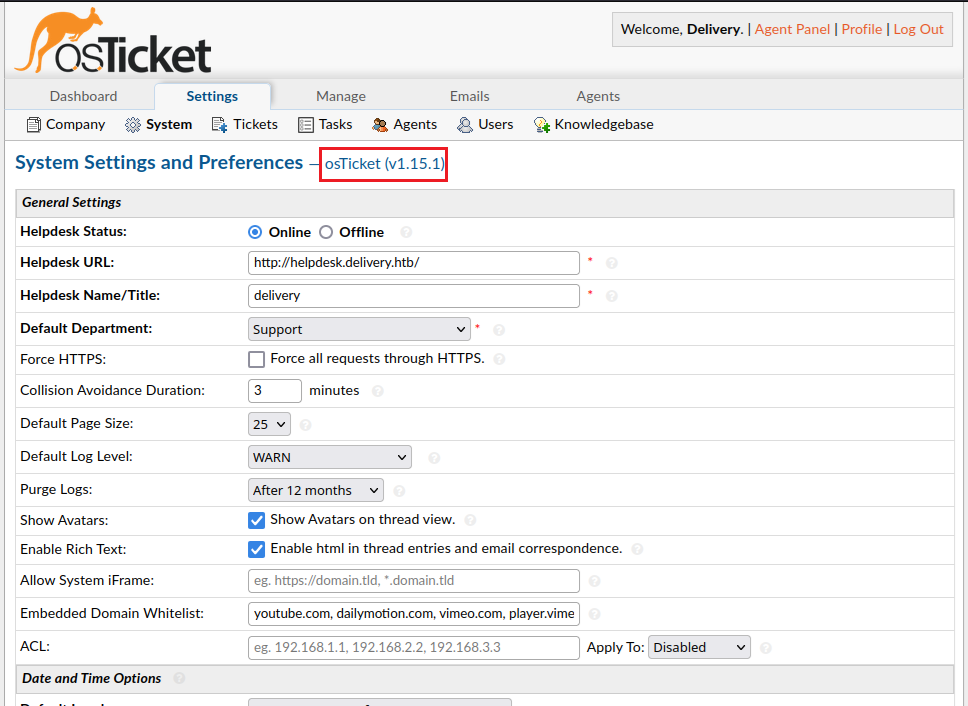
Task: Click help icon next to Helpdesk Status
Action: click(x=406, y=233)
